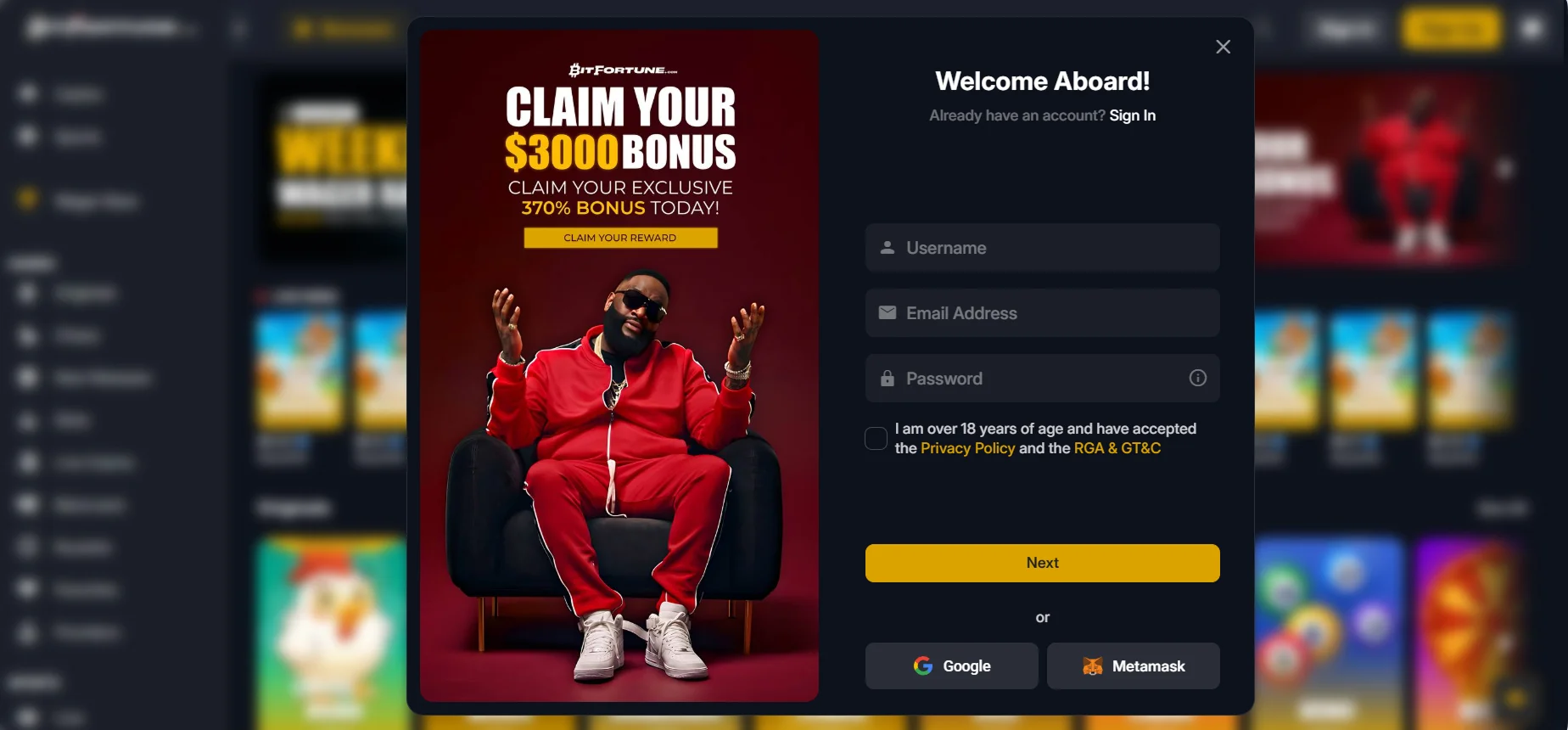
Task: Click the $3000 bonus promo image
Action: (619, 366)
